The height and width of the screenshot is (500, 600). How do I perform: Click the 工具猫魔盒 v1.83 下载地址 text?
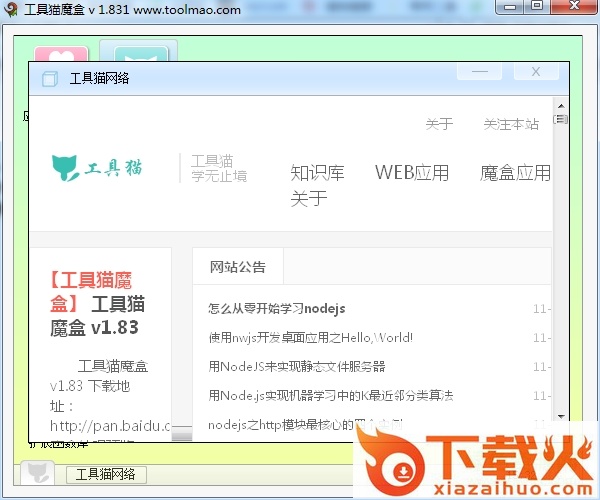[x=99, y=386]
